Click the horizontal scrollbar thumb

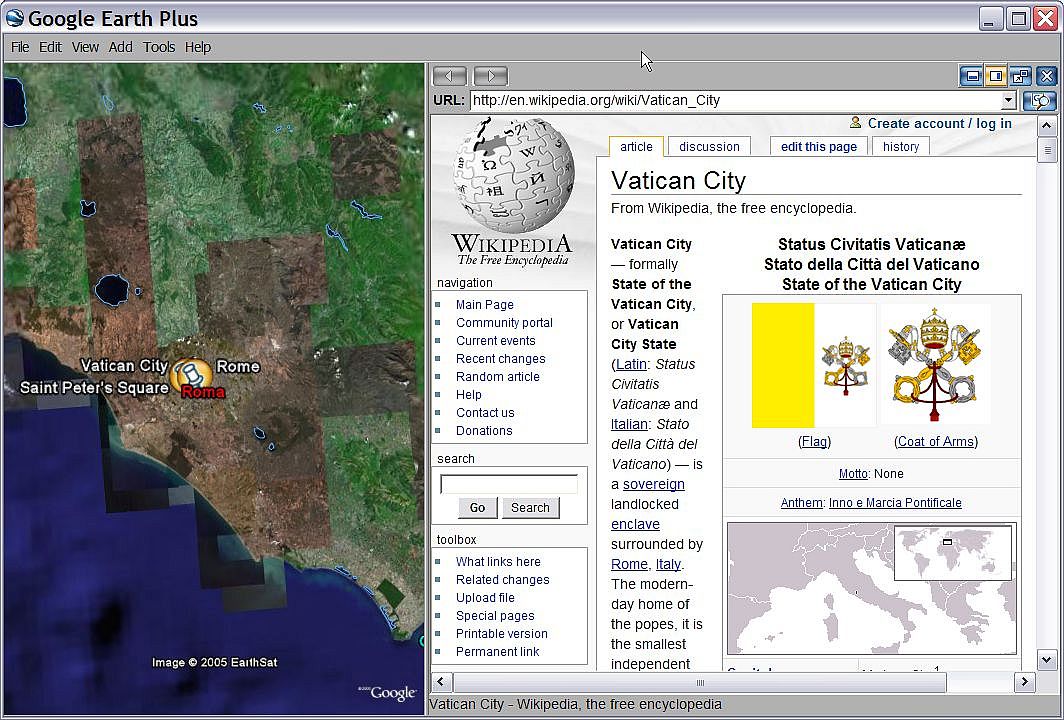(700, 683)
